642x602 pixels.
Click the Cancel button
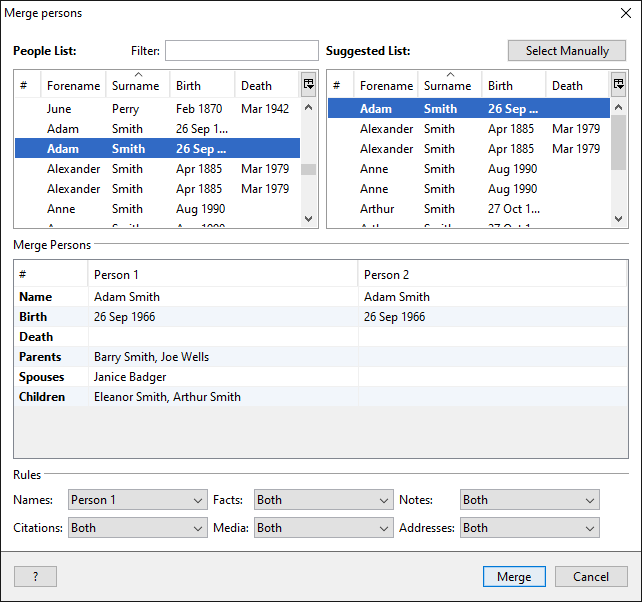click(x=591, y=577)
